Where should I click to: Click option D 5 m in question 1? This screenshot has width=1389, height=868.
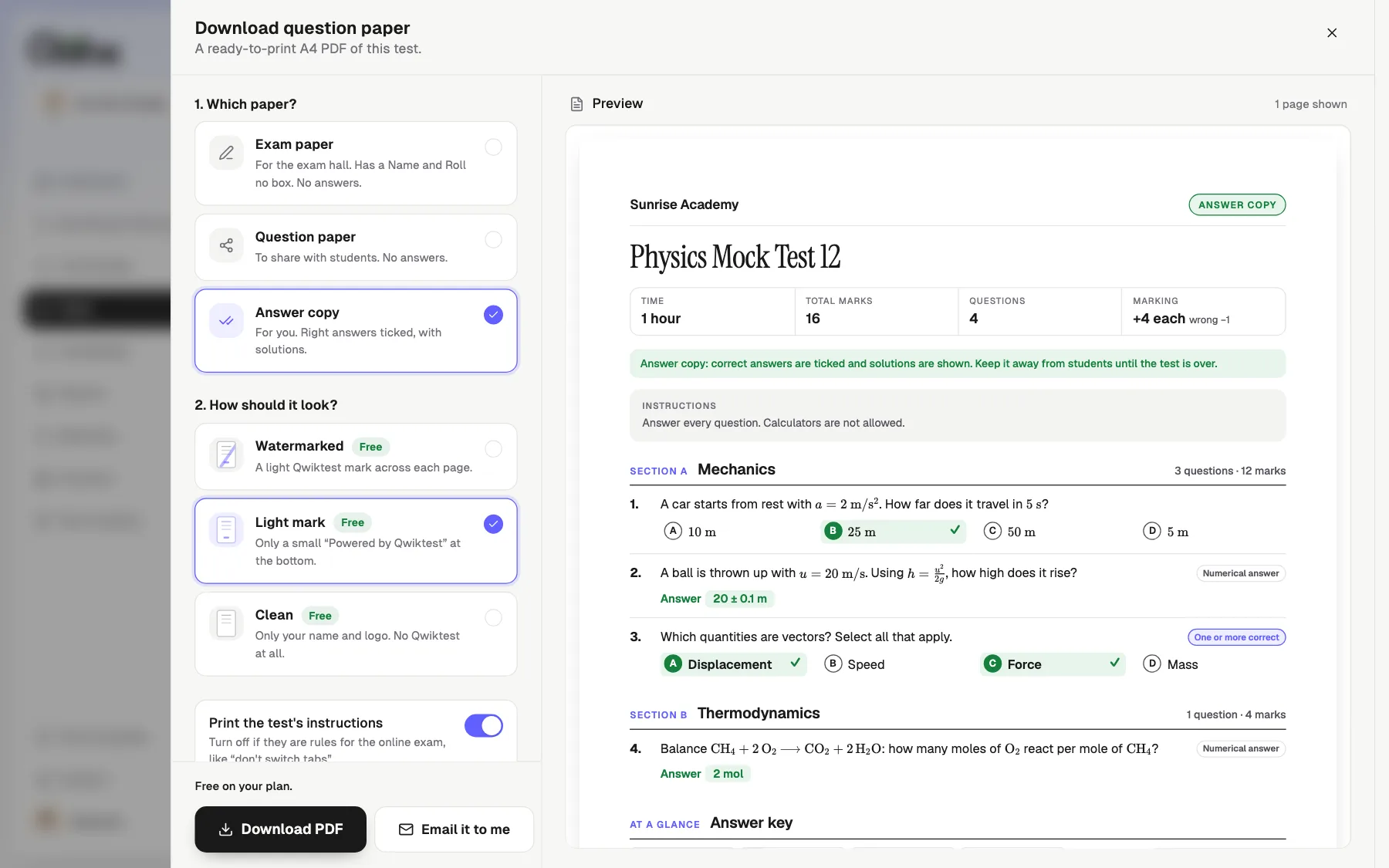point(1166,532)
